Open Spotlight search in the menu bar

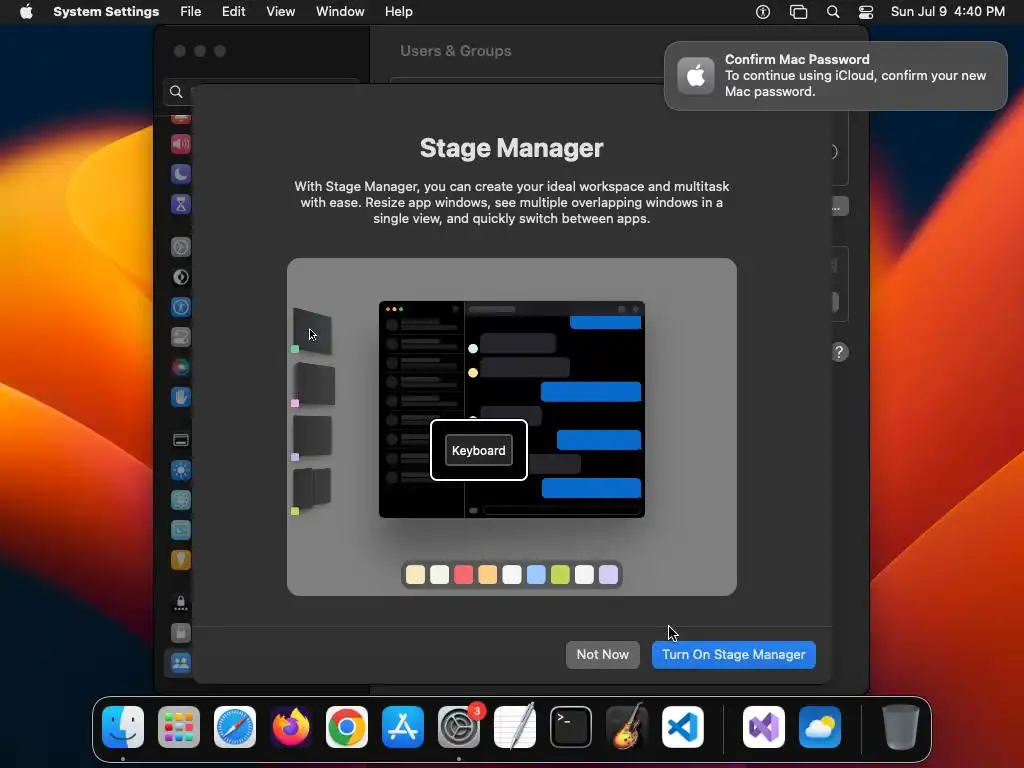833,12
